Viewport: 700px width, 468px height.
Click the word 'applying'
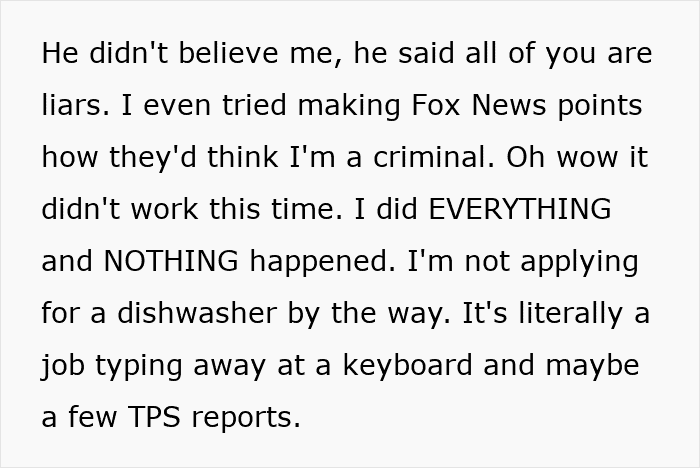pos(579,261)
